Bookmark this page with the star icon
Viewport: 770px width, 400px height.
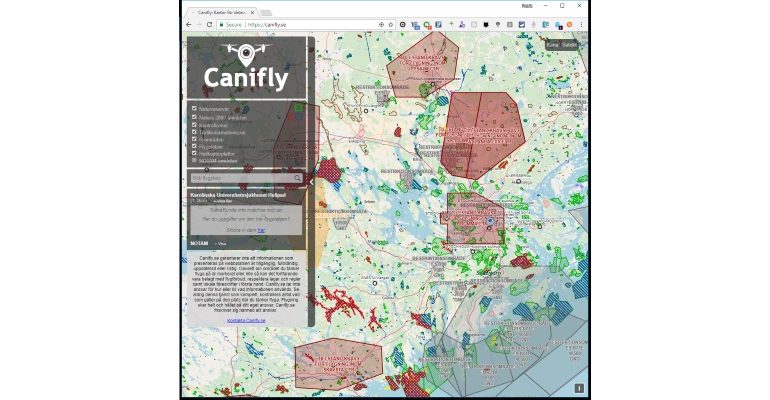(391, 25)
